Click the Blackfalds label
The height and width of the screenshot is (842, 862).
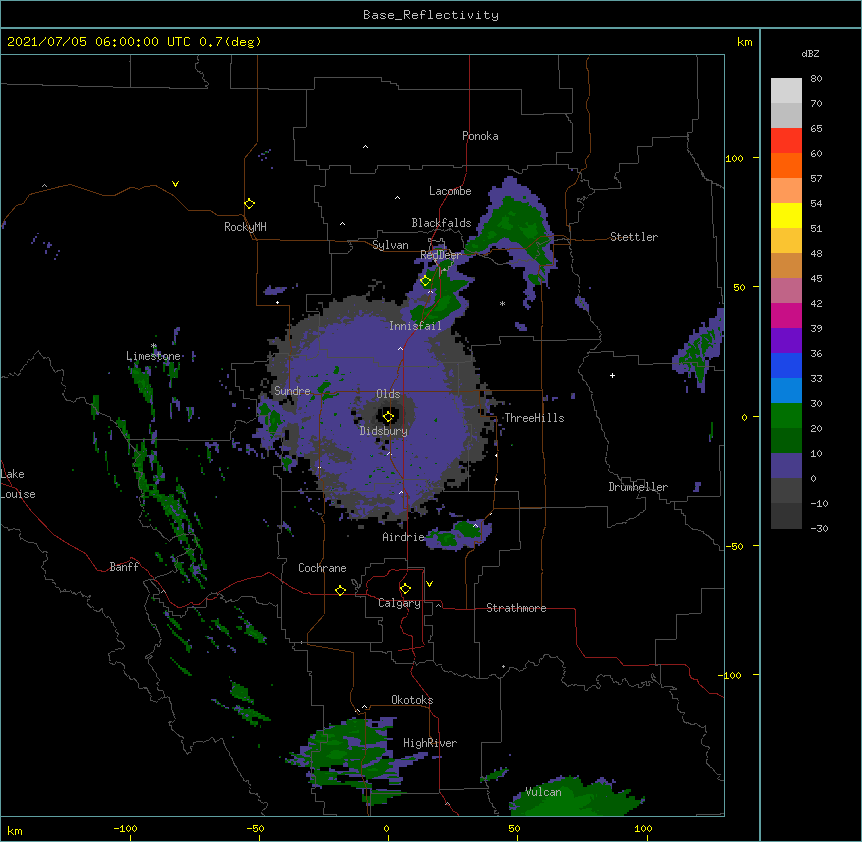[441, 223]
